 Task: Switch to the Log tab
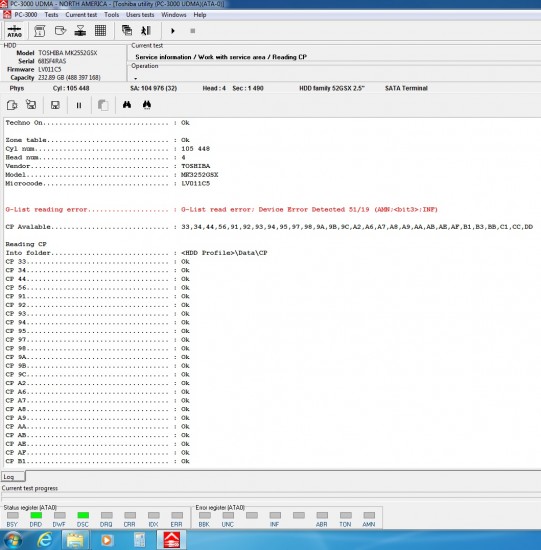[13, 477]
